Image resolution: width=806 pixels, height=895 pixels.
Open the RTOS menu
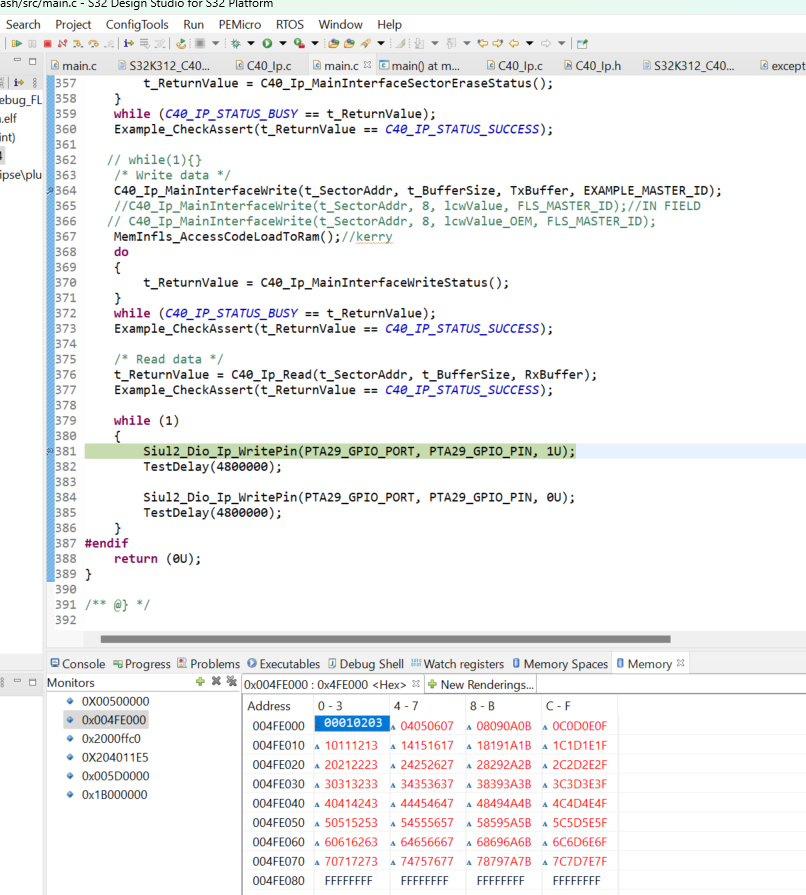(290, 25)
